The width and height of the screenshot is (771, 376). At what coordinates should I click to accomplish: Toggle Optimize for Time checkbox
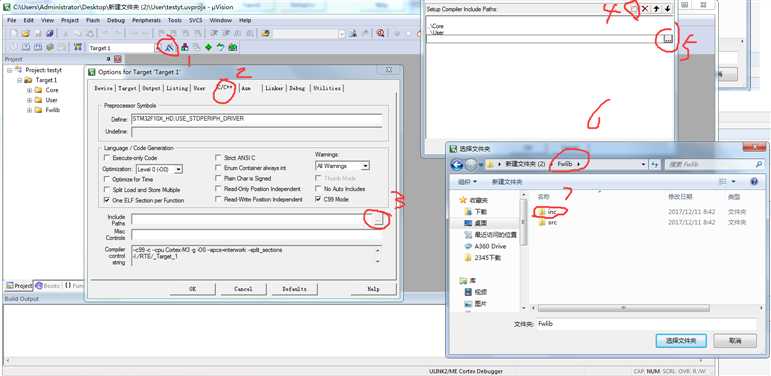pos(107,179)
